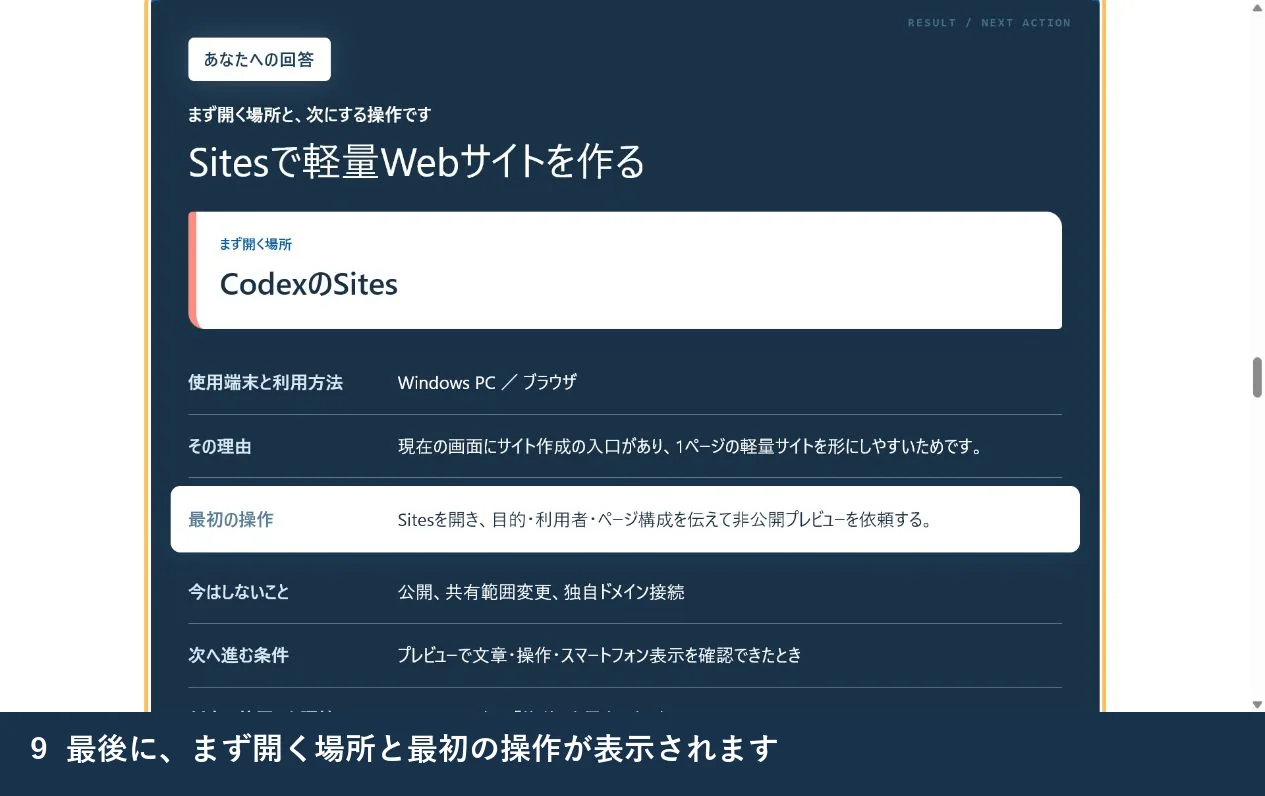Click the CodexのSites card title
This screenshot has width=1265, height=796.
(x=309, y=284)
